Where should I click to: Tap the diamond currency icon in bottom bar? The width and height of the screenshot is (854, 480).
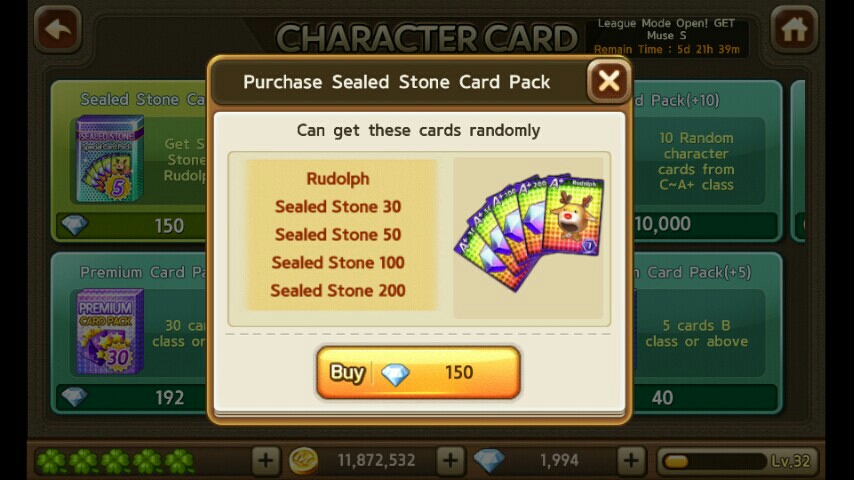489,461
